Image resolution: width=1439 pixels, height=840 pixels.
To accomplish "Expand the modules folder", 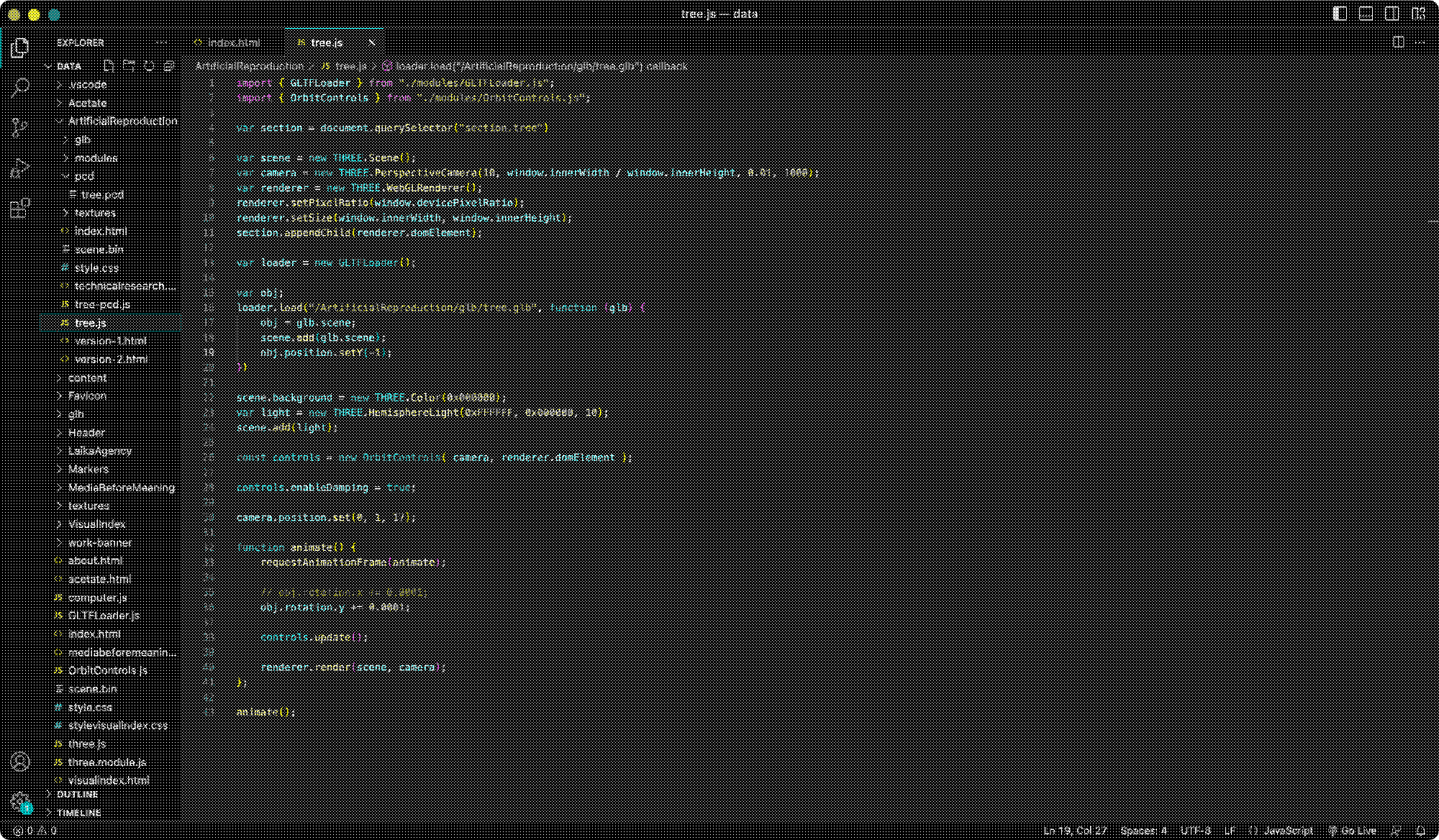I will 96,157.
